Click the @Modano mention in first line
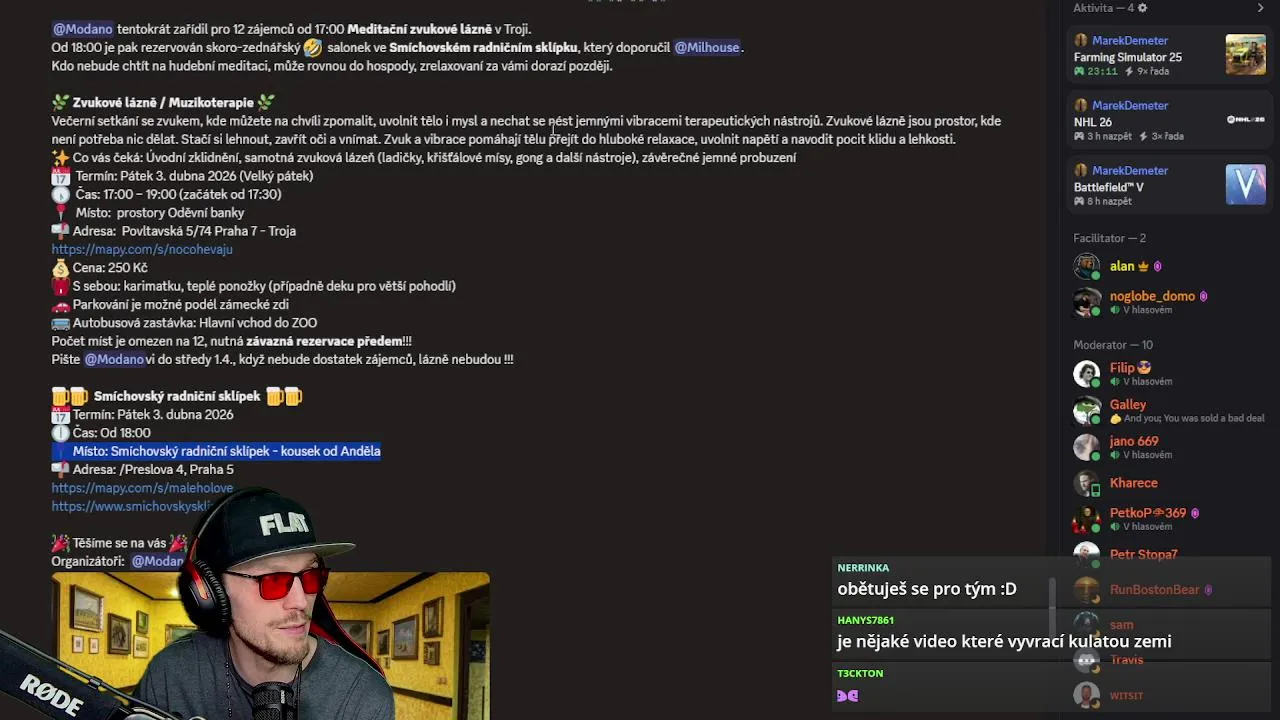This screenshot has width=1280, height=720. [x=82, y=29]
